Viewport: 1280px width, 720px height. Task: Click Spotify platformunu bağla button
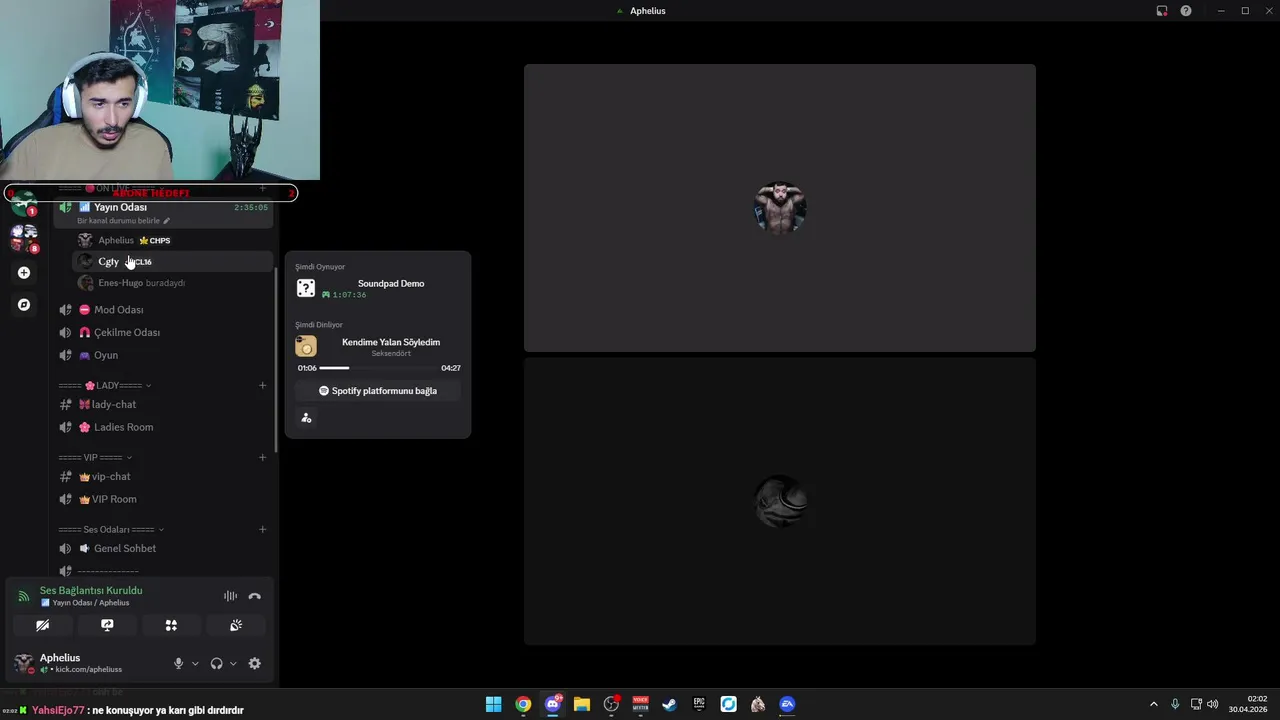click(x=378, y=391)
